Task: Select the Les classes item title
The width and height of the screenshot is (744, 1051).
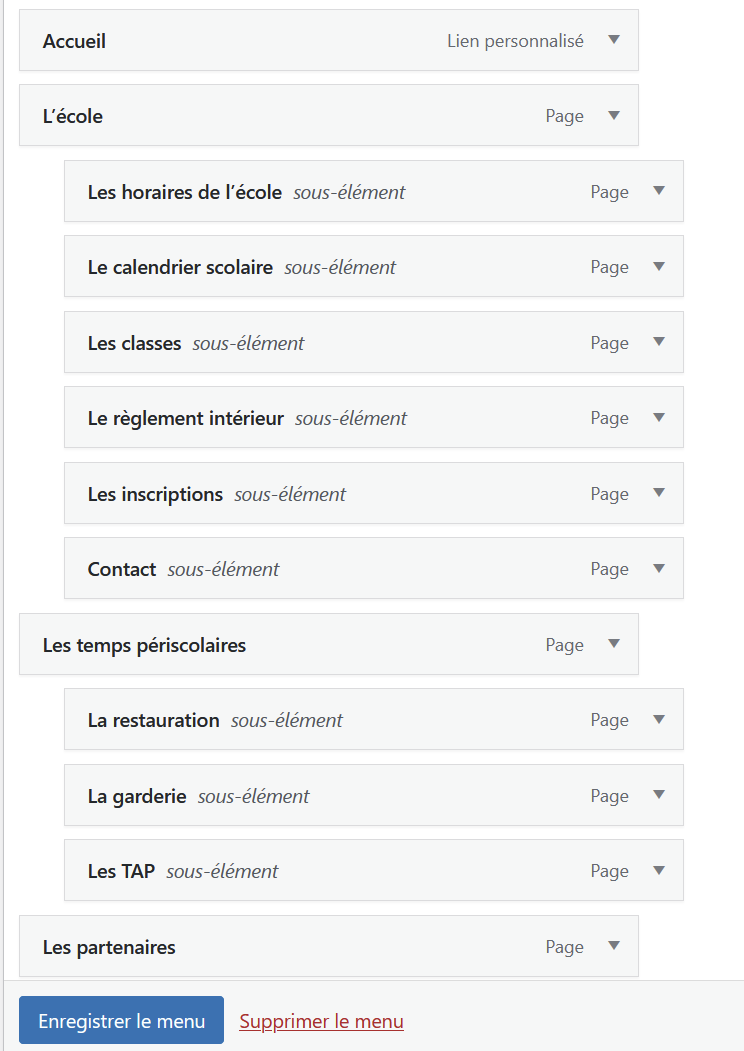Action: 134,343
